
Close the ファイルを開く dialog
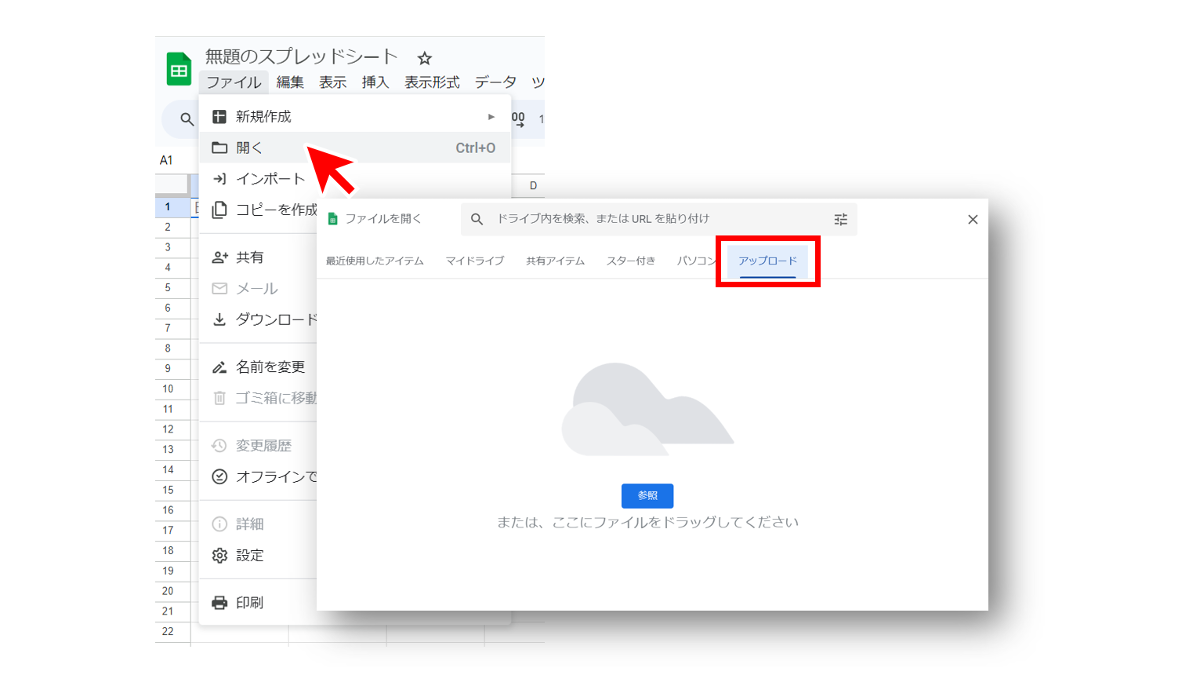pos(972,220)
